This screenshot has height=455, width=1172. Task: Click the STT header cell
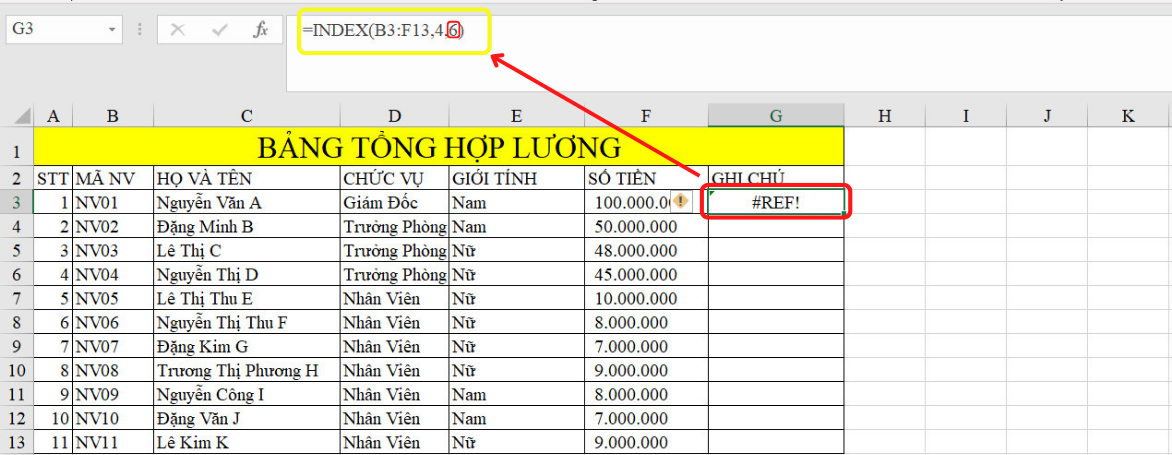tap(53, 178)
